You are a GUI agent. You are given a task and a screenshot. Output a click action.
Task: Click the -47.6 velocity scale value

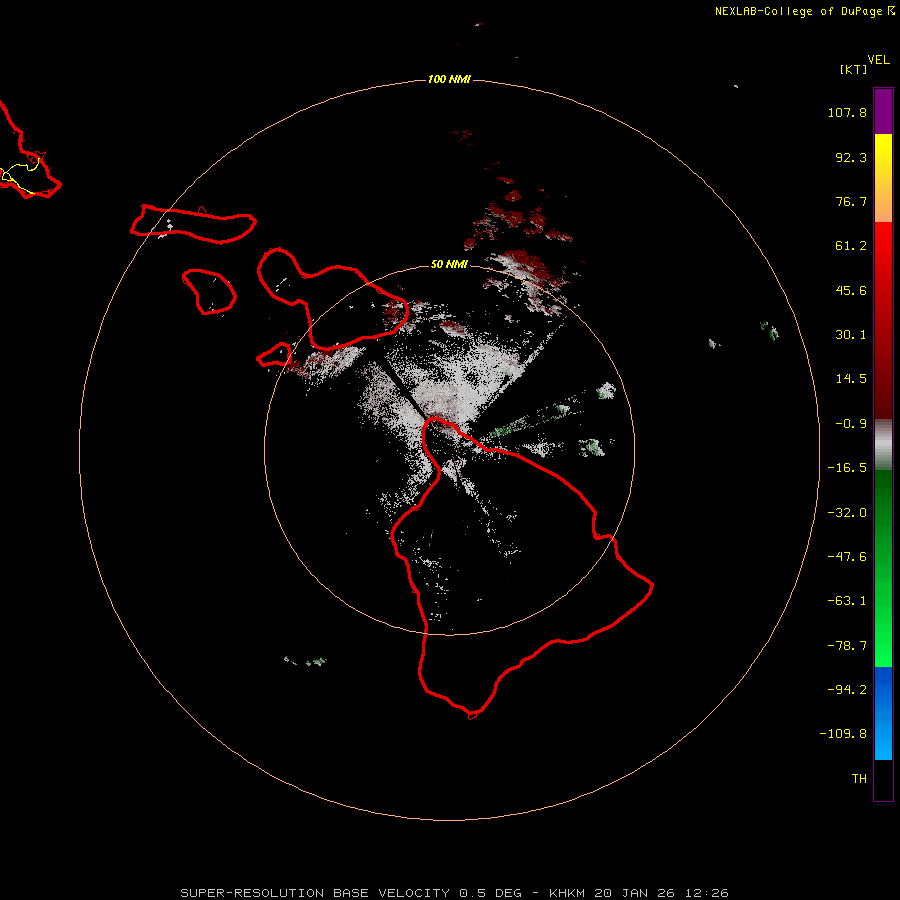[847, 557]
